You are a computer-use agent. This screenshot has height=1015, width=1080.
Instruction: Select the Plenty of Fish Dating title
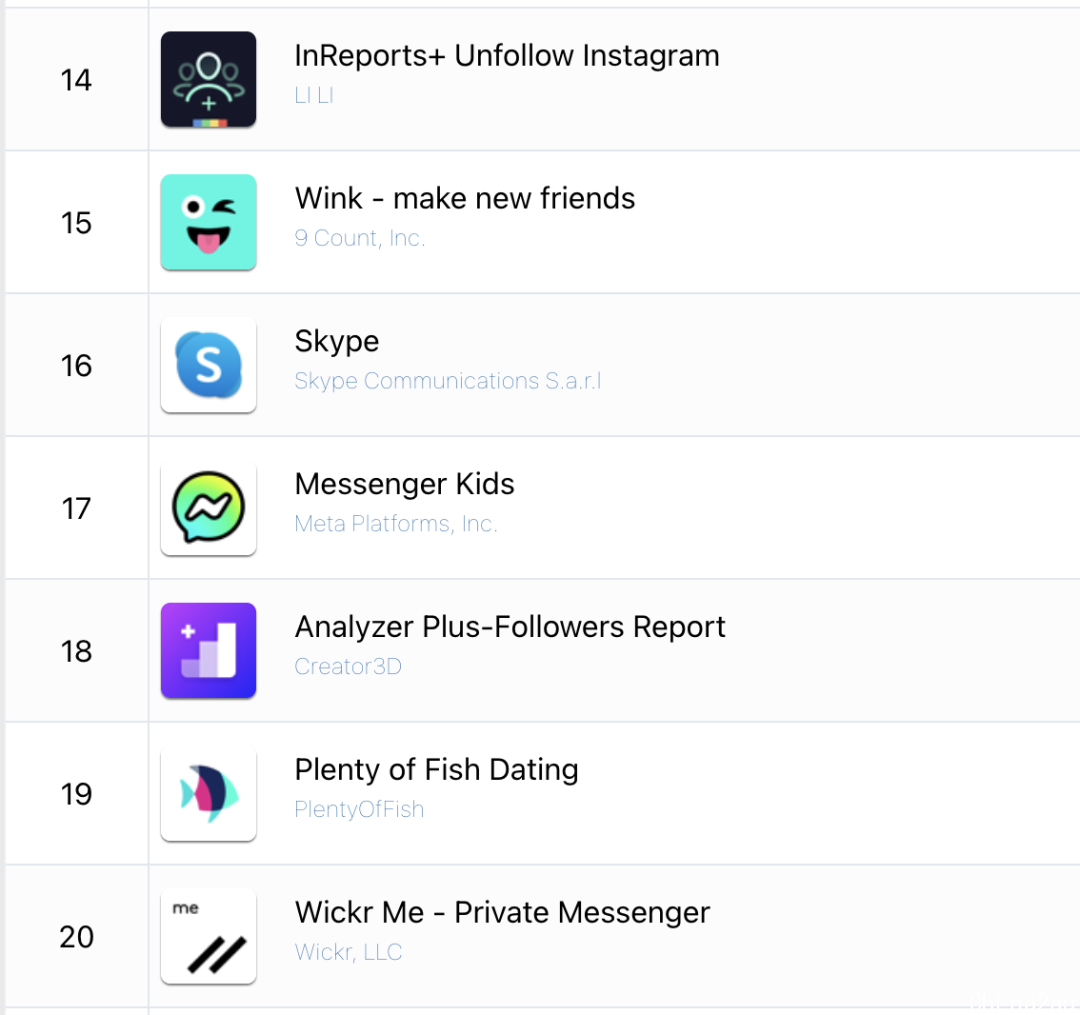[436, 770]
